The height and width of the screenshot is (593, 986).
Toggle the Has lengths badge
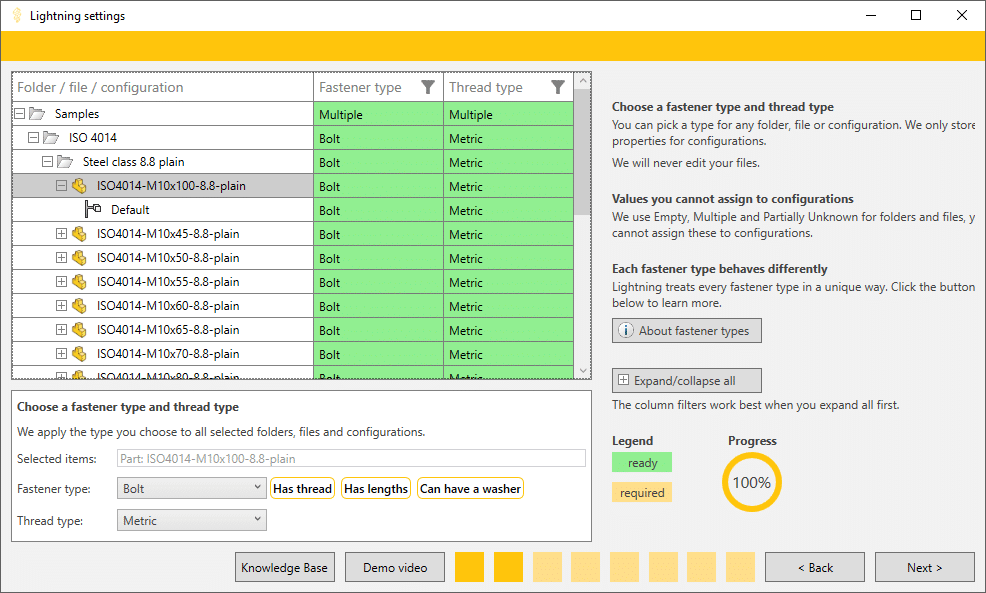pos(375,488)
